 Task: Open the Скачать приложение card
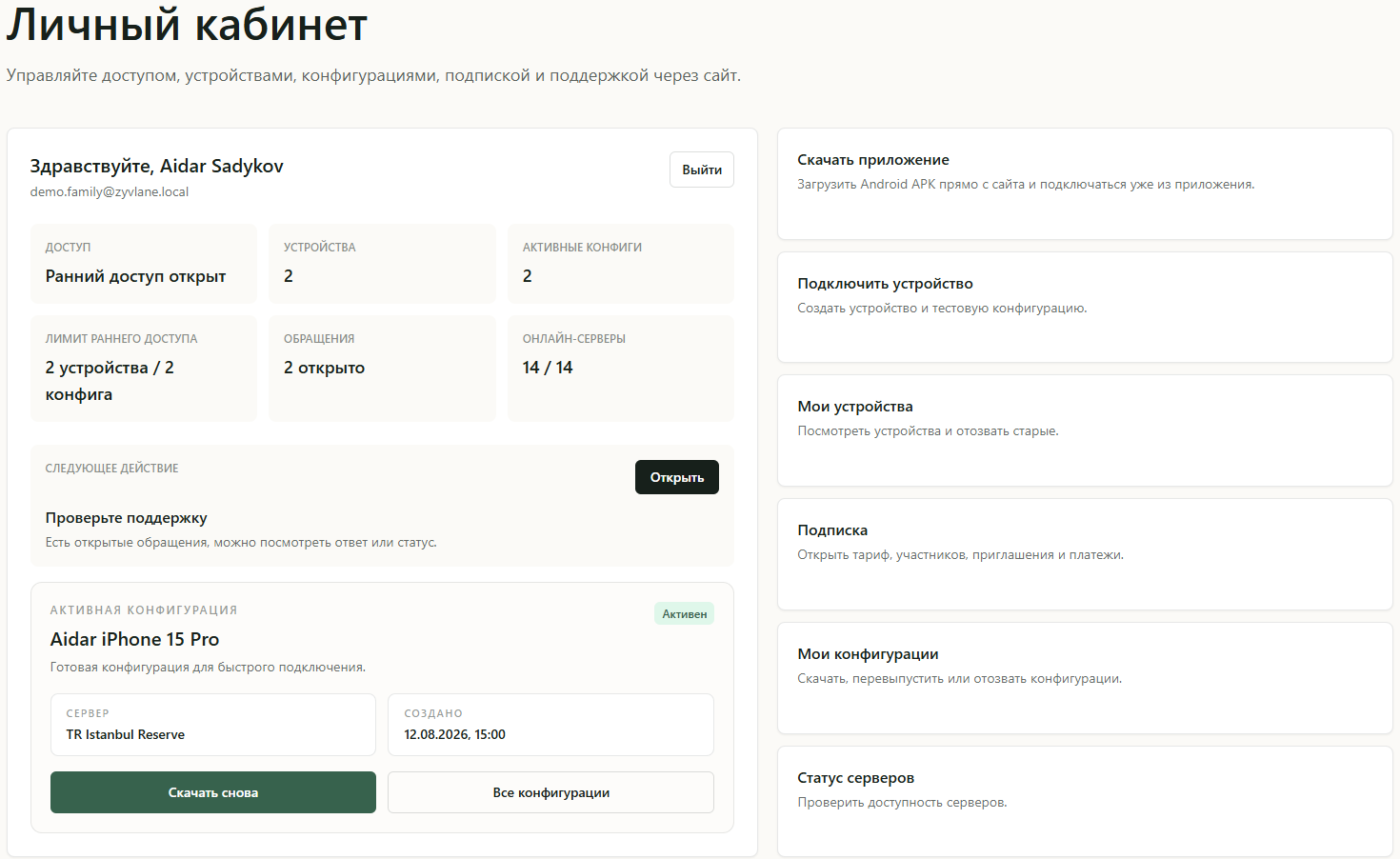1085,184
